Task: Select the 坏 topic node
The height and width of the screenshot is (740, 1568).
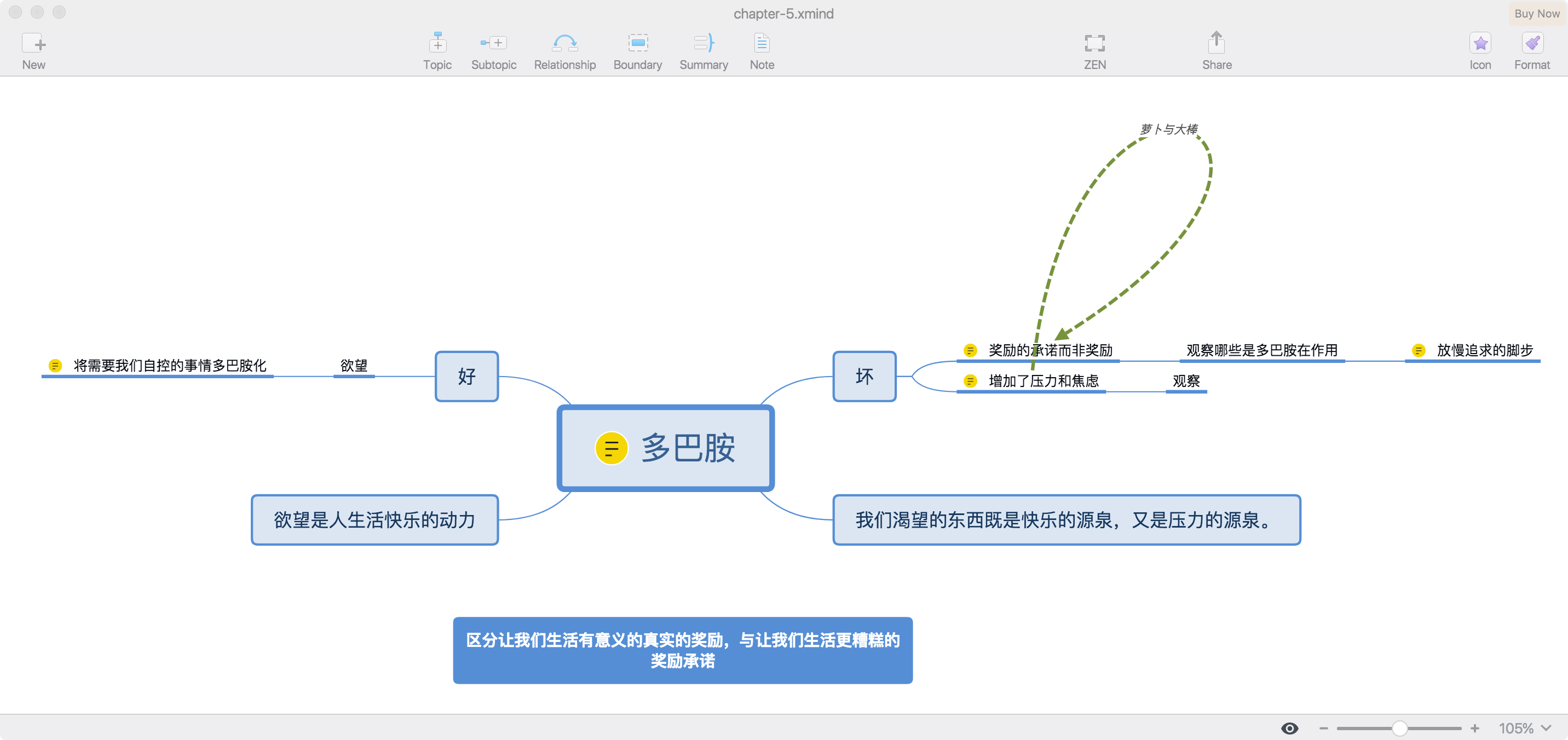Action: pos(864,376)
